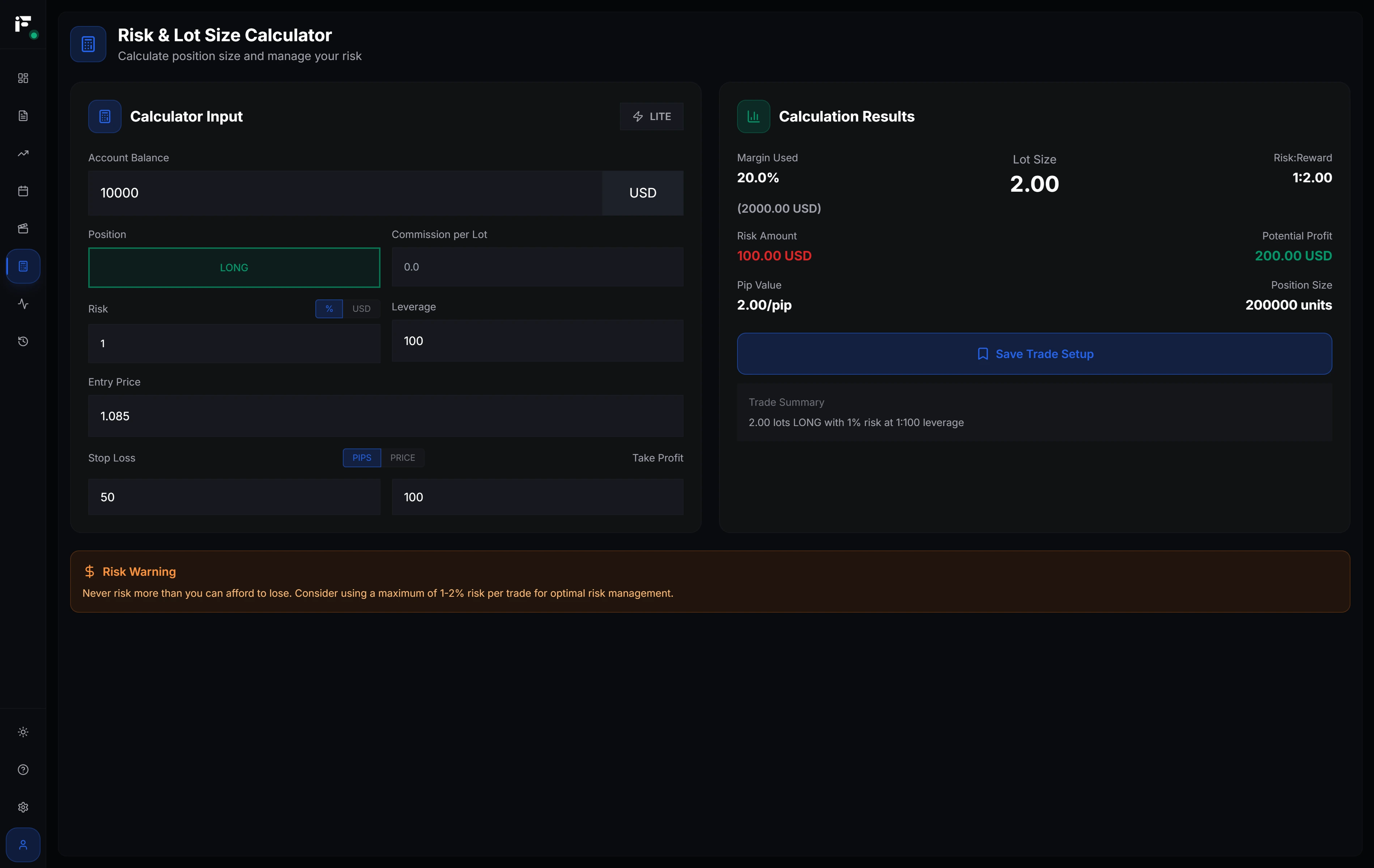Screen dimensions: 1374x868
Task: Select the clapperboard media icon
Action: click(23, 228)
